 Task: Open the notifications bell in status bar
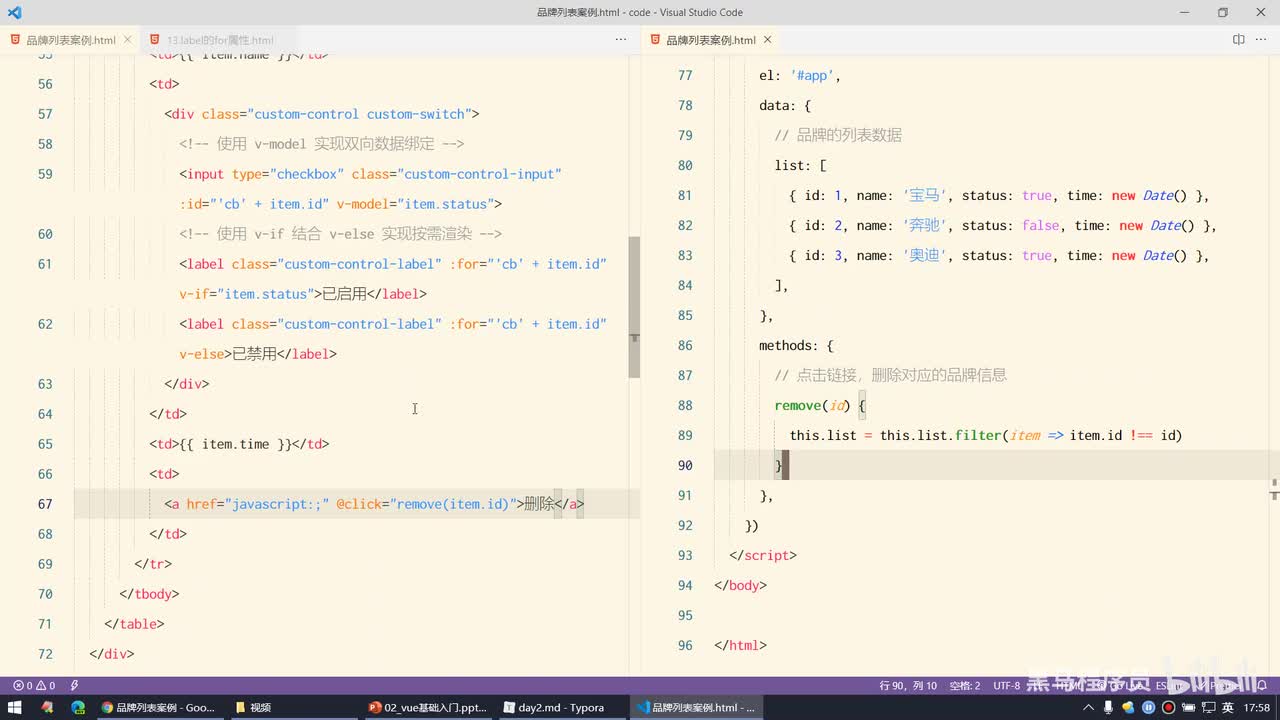(x=1263, y=686)
